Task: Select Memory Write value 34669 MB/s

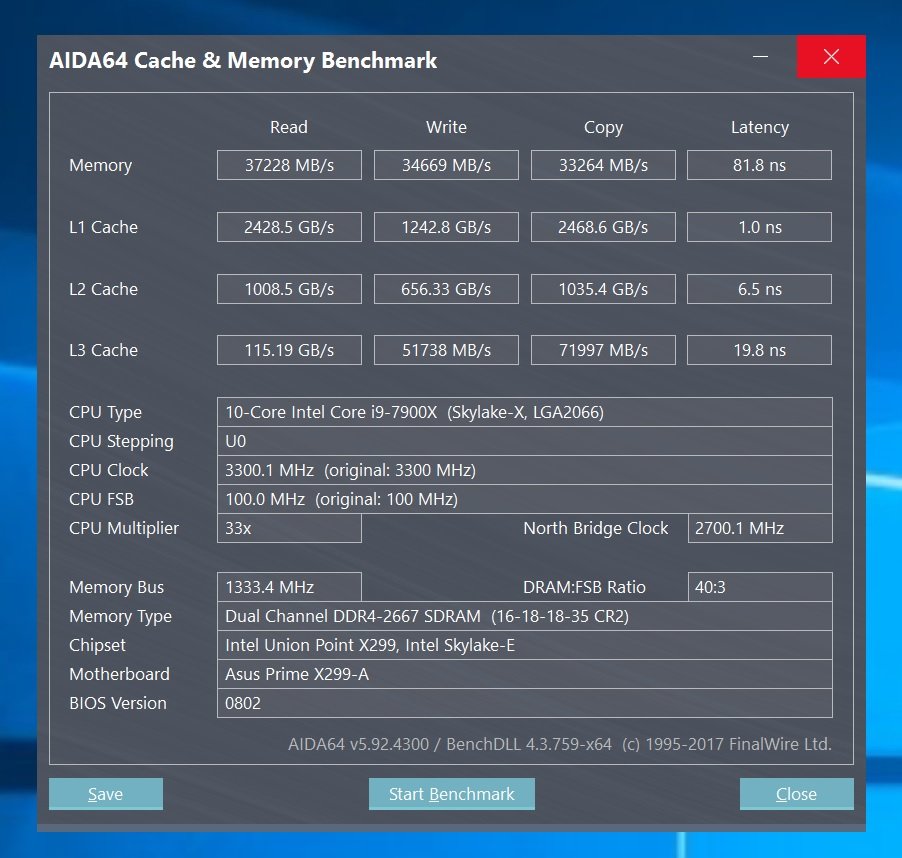Action: point(446,165)
